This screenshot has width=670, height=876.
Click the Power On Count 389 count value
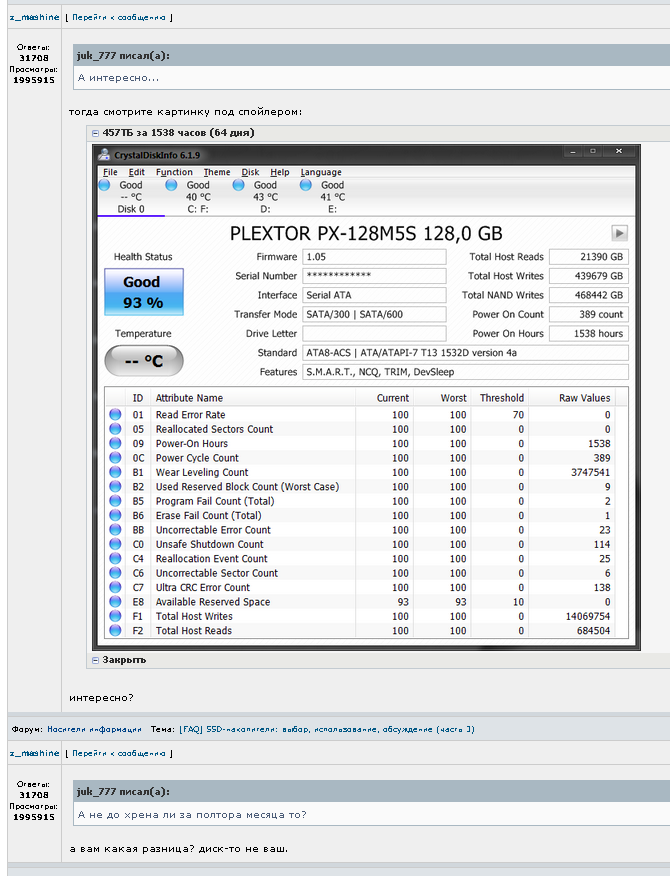coord(589,315)
